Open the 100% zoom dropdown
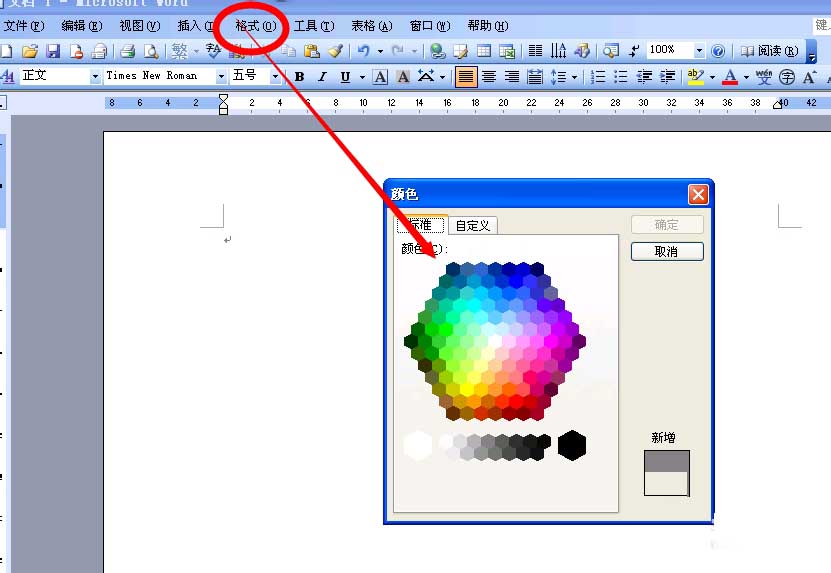Image resolution: width=831 pixels, height=573 pixels. [x=699, y=51]
